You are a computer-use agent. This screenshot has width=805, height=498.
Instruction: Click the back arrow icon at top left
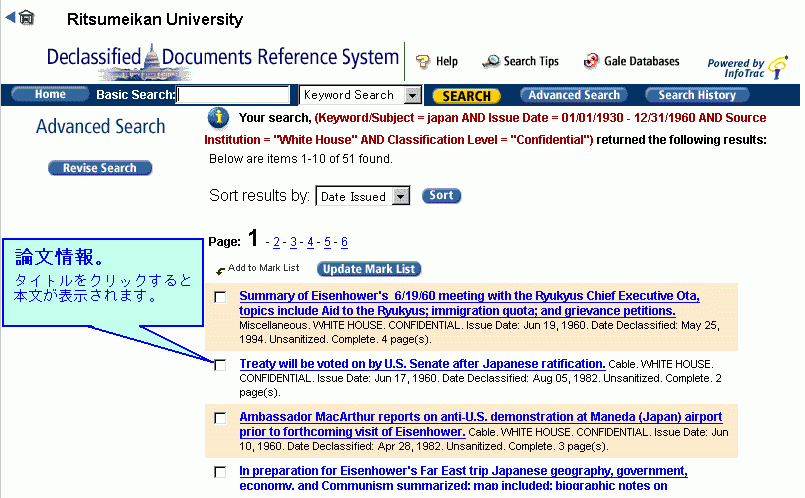(x=11, y=17)
